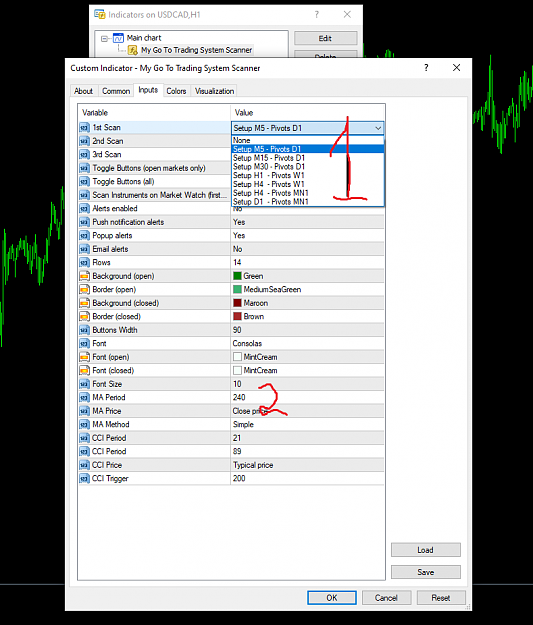The height and width of the screenshot is (625, 533).
Task: Click the CCI Price variable icon
Action: point(84,465)
